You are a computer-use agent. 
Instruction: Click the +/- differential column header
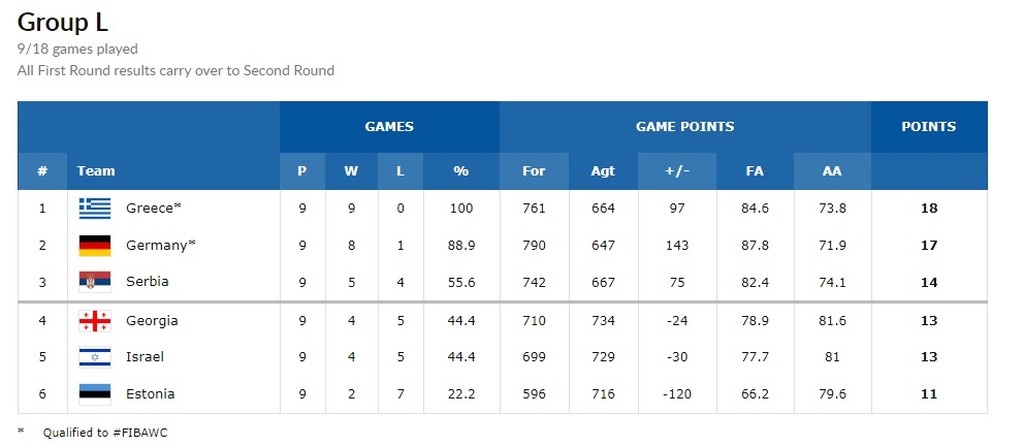coord(677,171)
